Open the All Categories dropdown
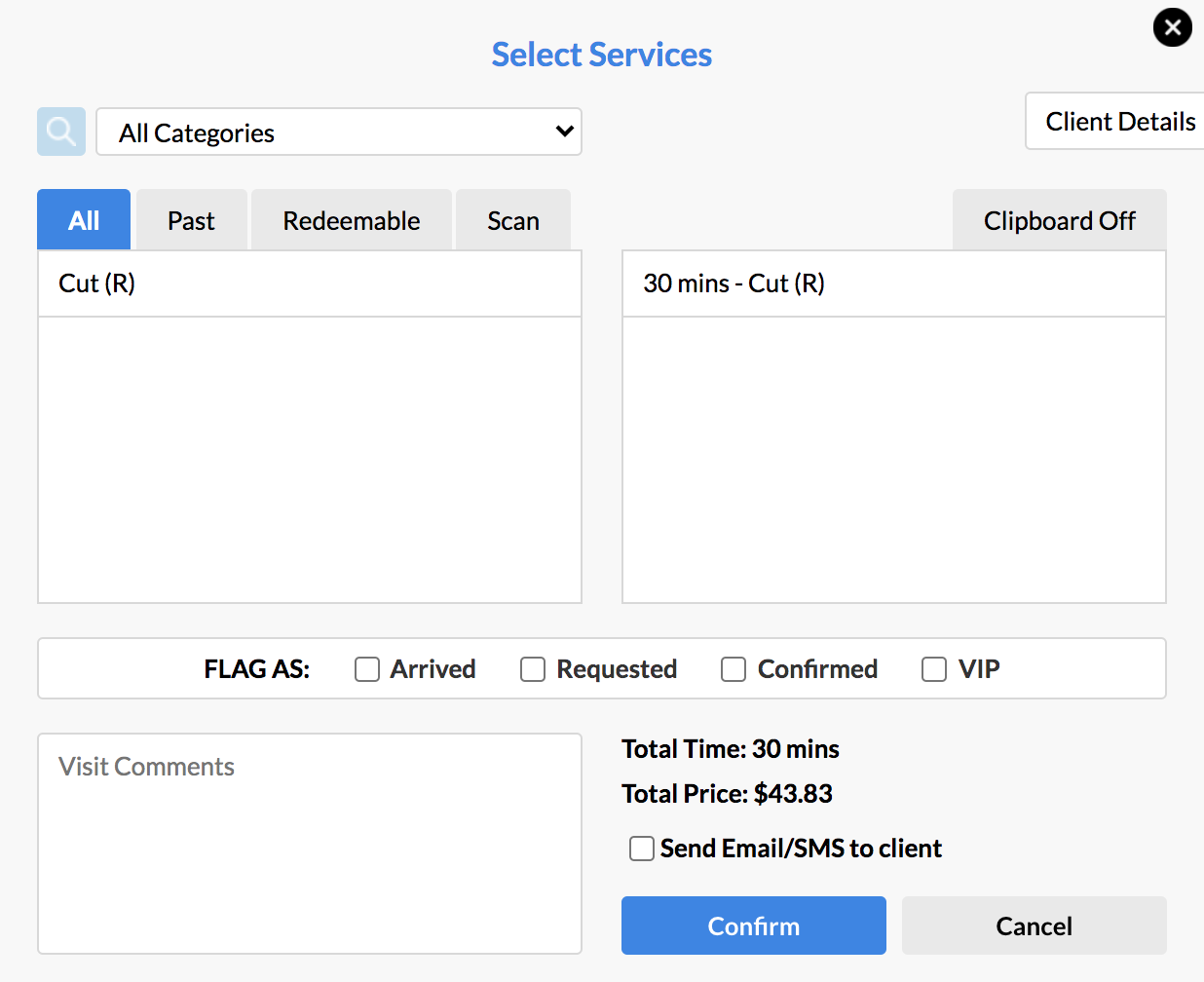The image size is (1204, 982). (339, 132)
